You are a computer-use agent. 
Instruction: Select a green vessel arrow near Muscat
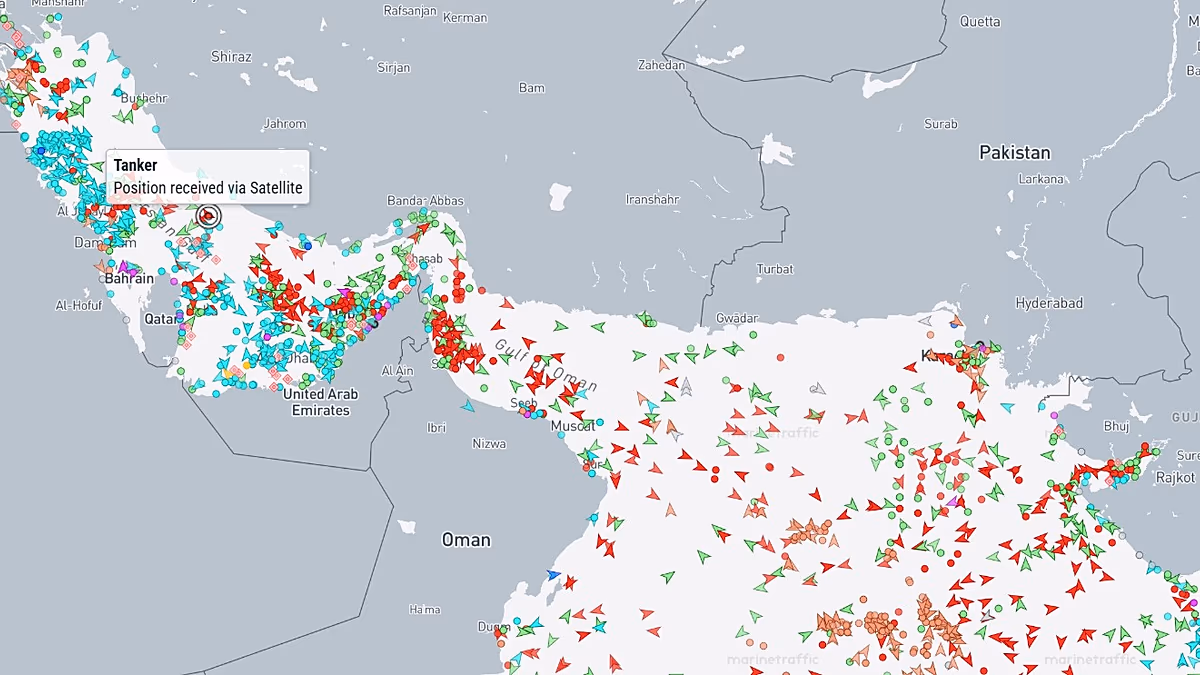coord(588,420)
